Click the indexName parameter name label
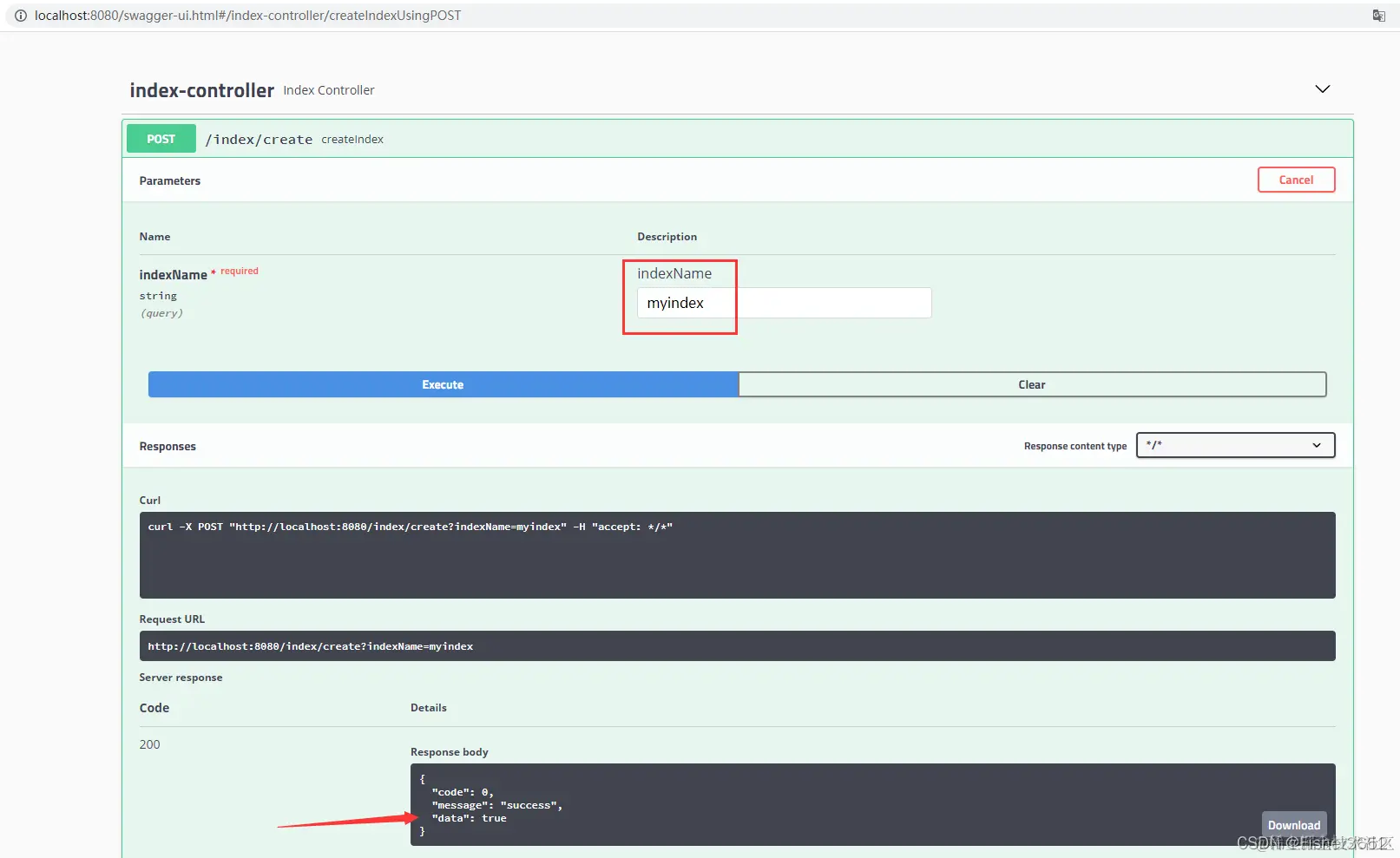Viewport: 1400px width, 858px height. pyautogui.click(x=173, y=274)
